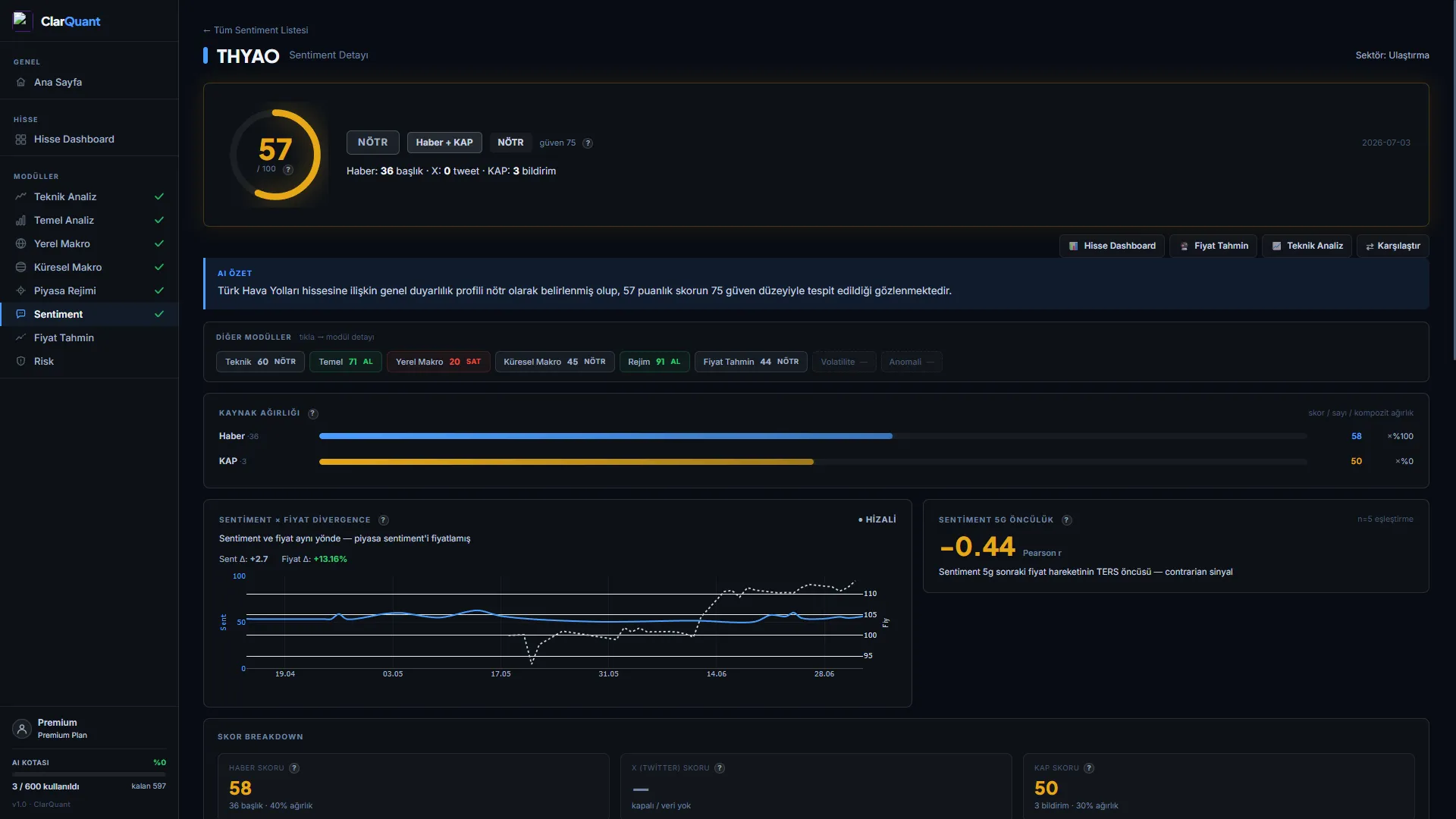Click help icon beside KAP Skoru
1456x819 pixels.
click(1089, 768)
